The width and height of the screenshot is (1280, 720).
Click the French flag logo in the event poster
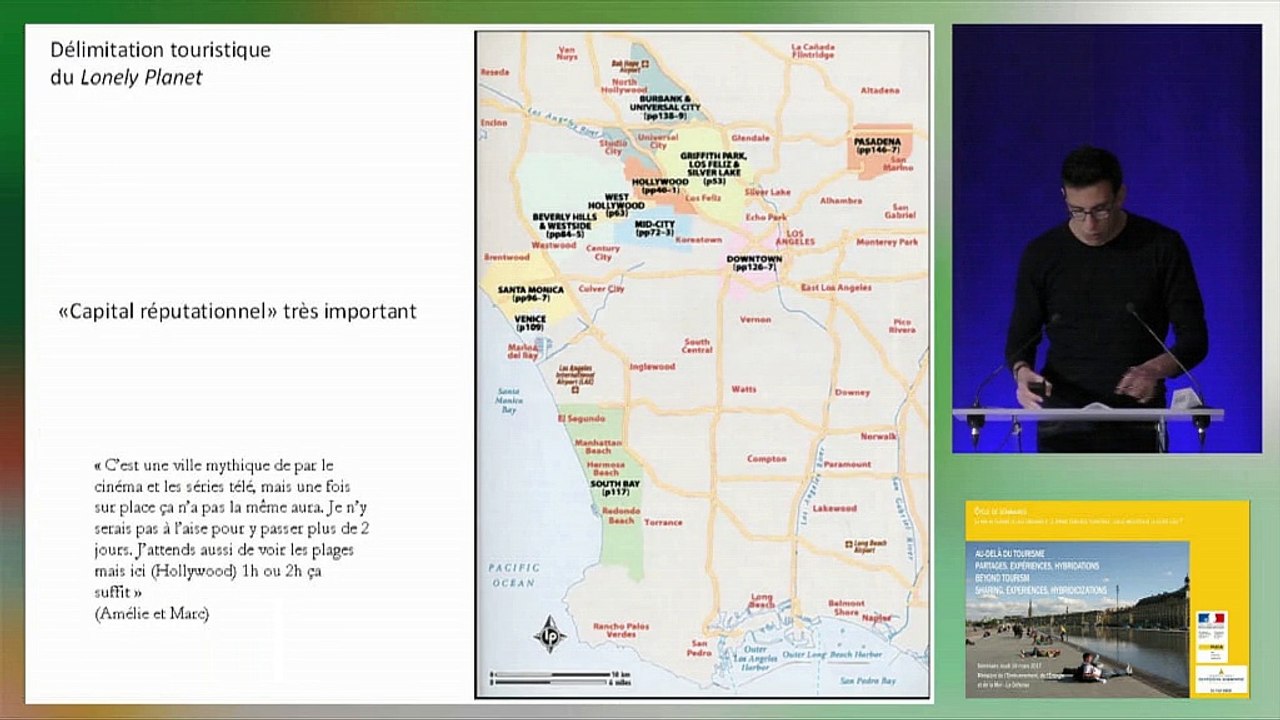point(1212,620)
